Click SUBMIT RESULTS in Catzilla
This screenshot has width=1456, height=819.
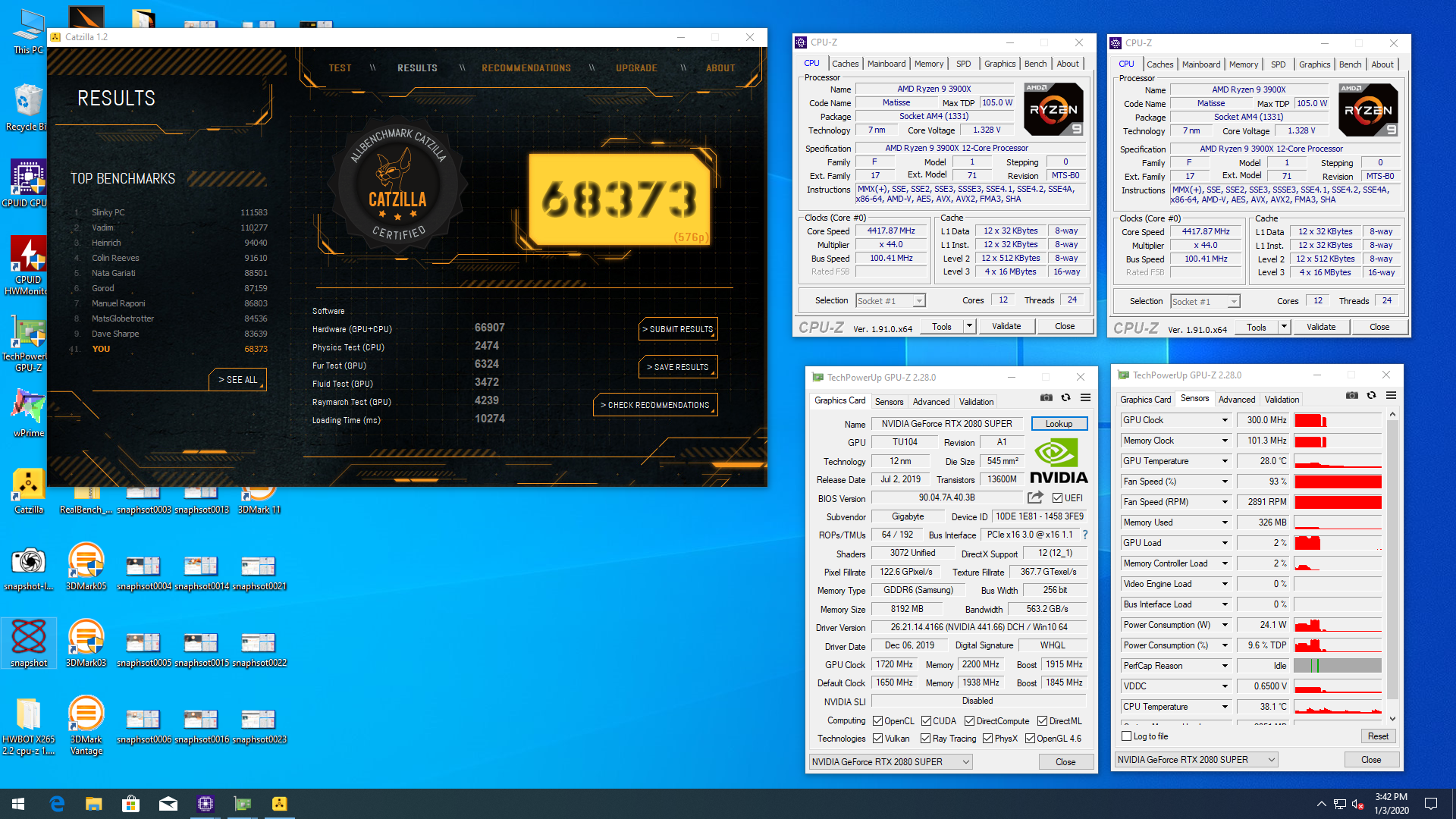pyautogui.click(x=678, y=329)
